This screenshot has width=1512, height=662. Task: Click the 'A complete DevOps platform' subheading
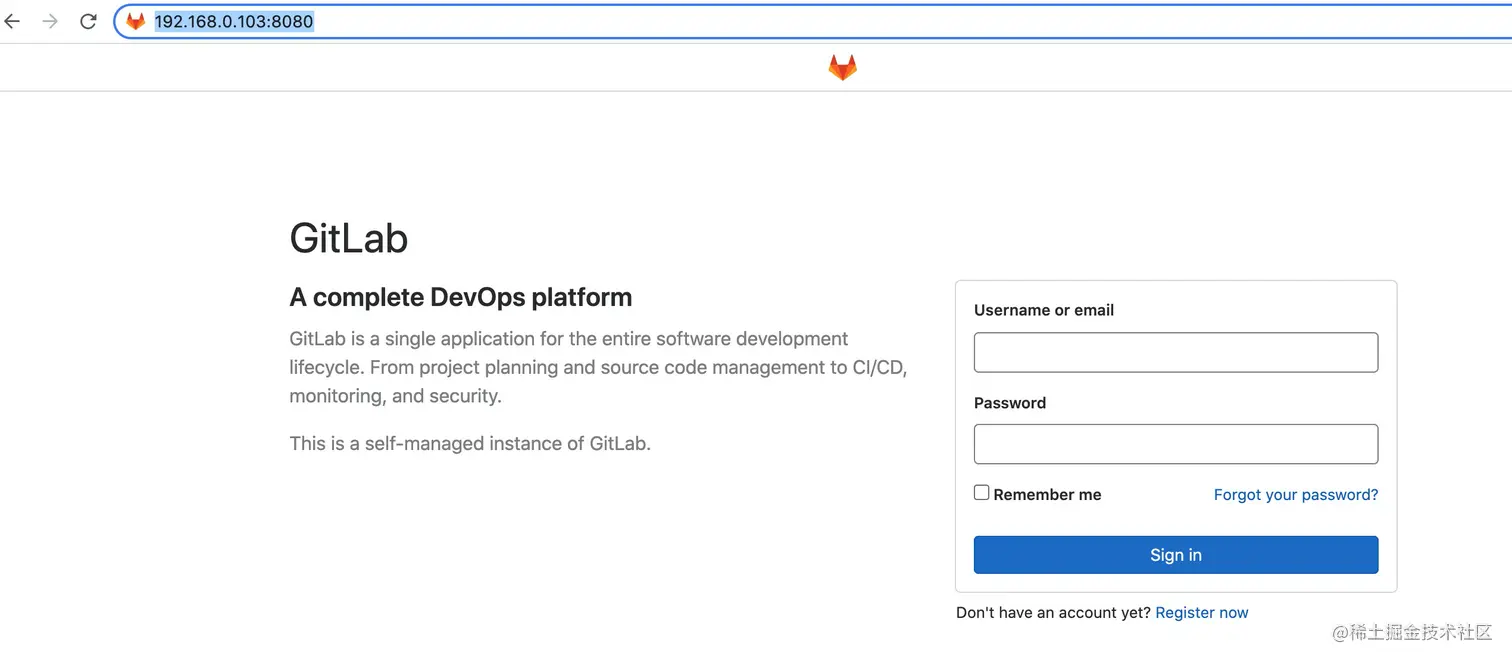pos(461,297)
